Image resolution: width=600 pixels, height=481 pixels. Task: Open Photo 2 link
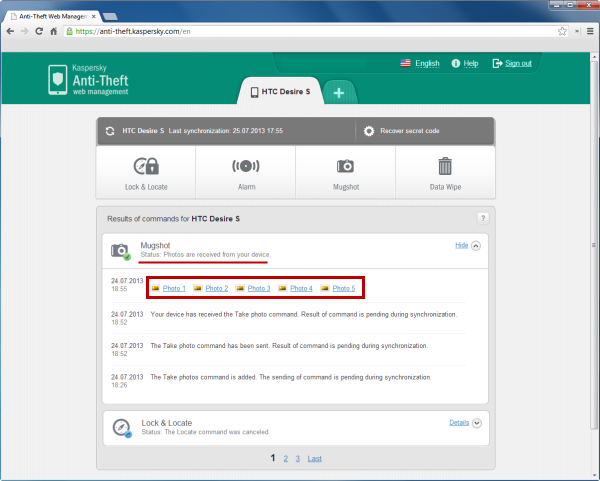[x=217, y=288]
